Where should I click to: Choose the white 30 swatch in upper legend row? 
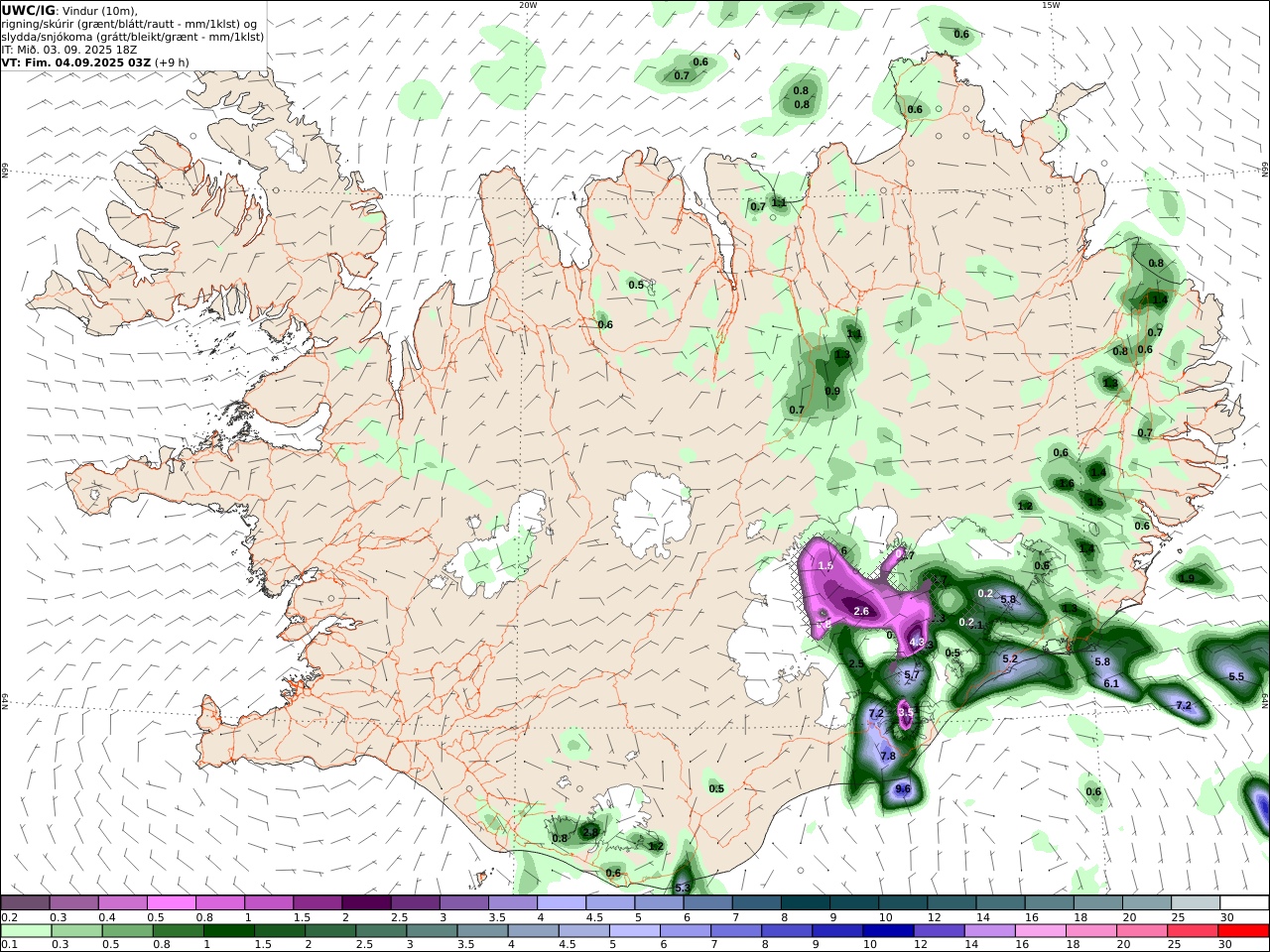1244,902
